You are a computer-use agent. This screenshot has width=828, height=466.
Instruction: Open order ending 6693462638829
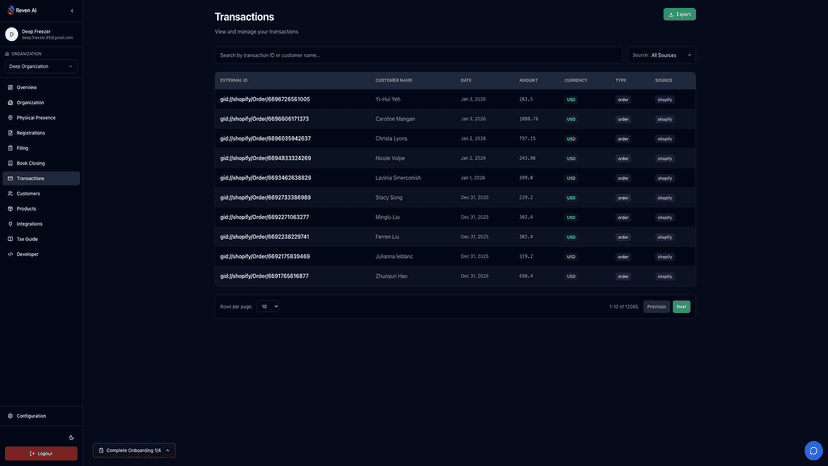266,178
